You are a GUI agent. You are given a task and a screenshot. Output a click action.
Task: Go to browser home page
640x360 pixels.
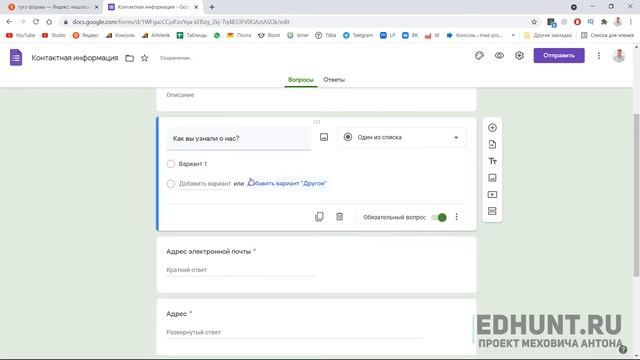[49, 22]
